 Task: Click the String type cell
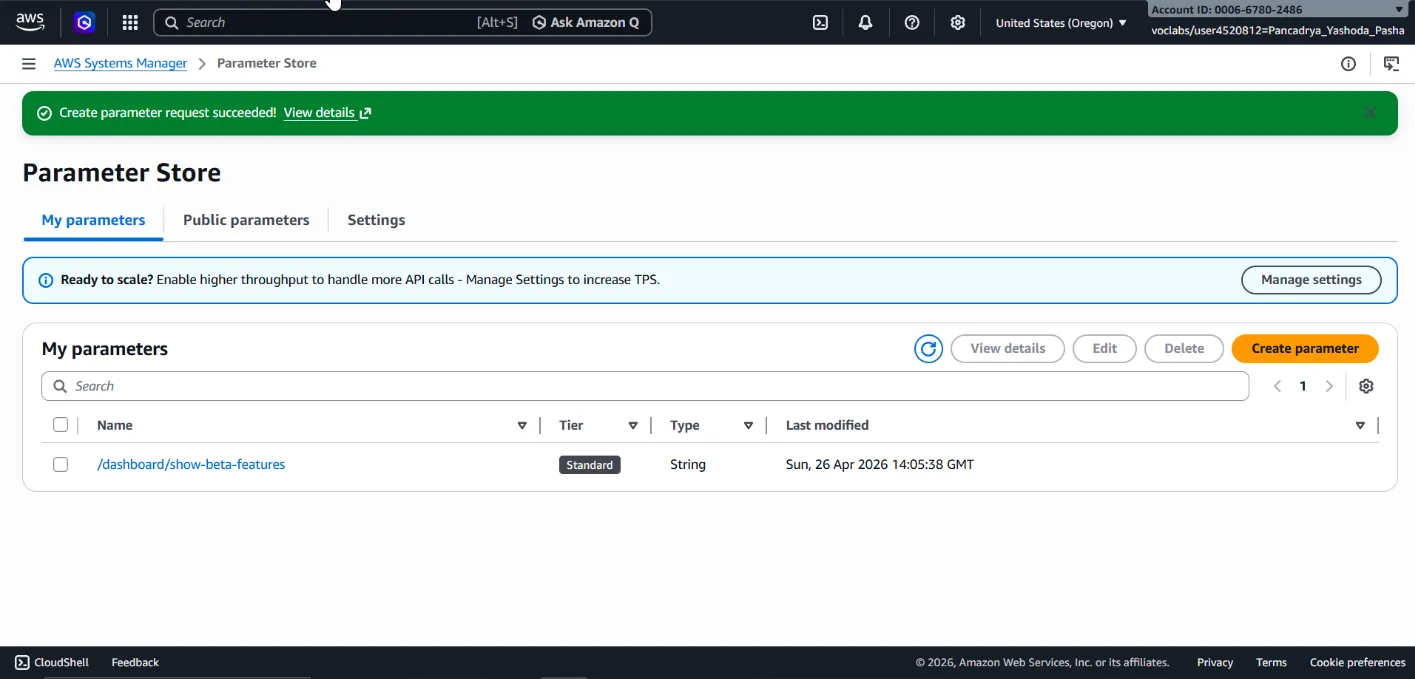(x=688, y=465)
